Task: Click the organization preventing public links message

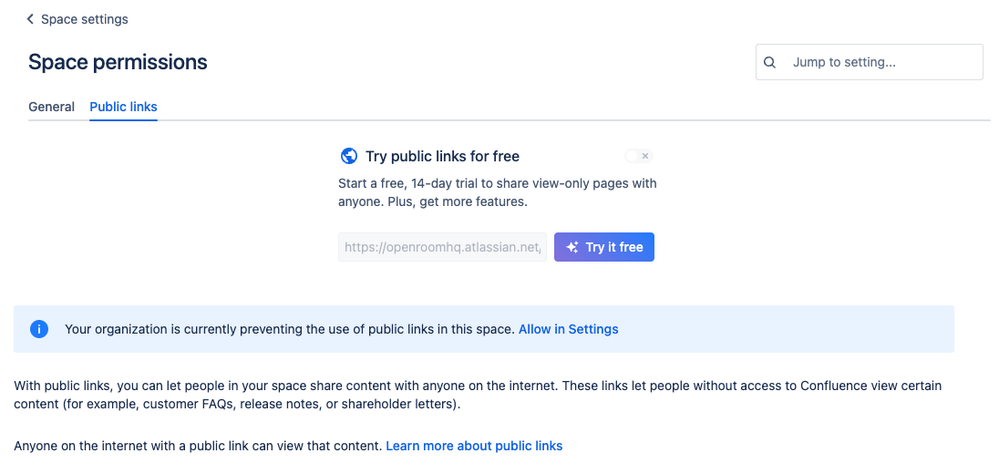Action: [290, 329]
